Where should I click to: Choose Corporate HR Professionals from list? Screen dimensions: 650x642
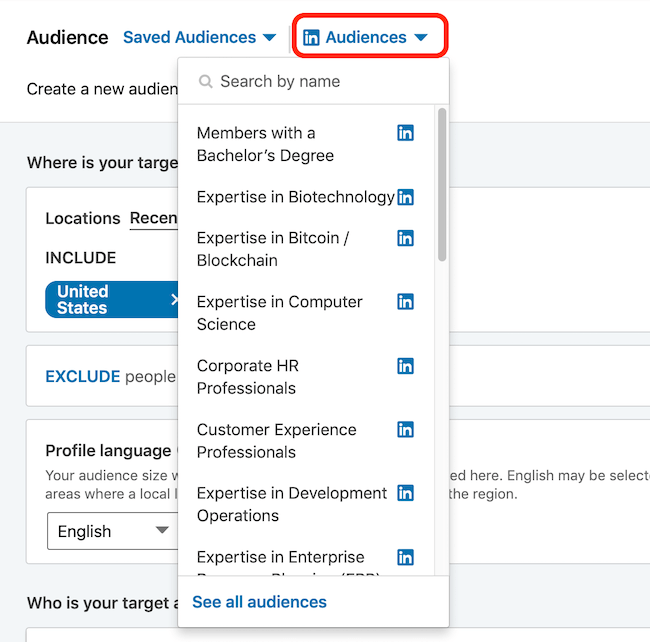[x=247, y=377]
